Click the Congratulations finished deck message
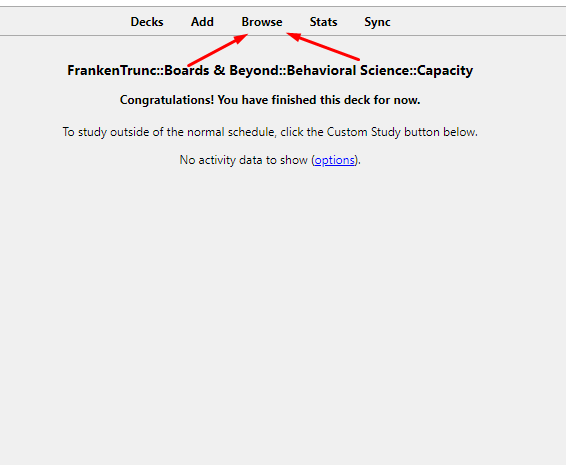This screenshot has height=465, width=566. (x=270, y=100)
